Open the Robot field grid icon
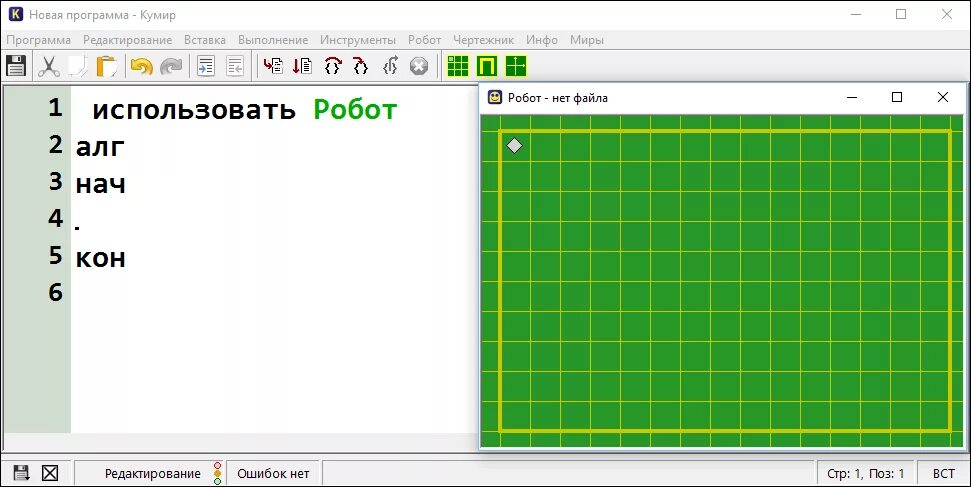The image size is (971, 487). (458, 66)
